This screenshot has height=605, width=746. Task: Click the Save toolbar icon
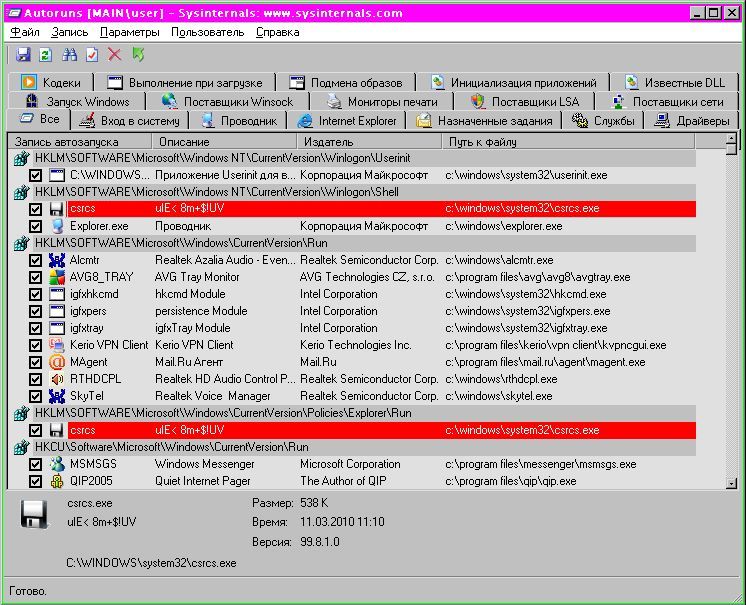click(x=23, y=55)
